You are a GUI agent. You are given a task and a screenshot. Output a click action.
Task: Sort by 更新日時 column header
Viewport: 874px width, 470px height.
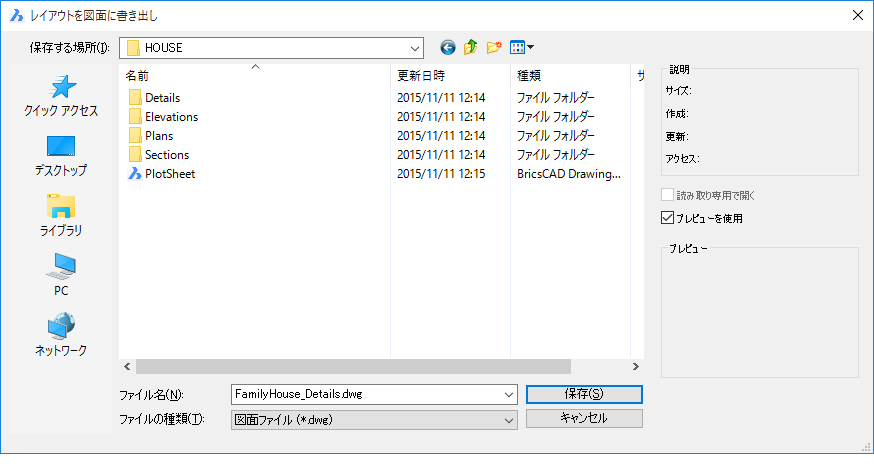tap(450, 75)
